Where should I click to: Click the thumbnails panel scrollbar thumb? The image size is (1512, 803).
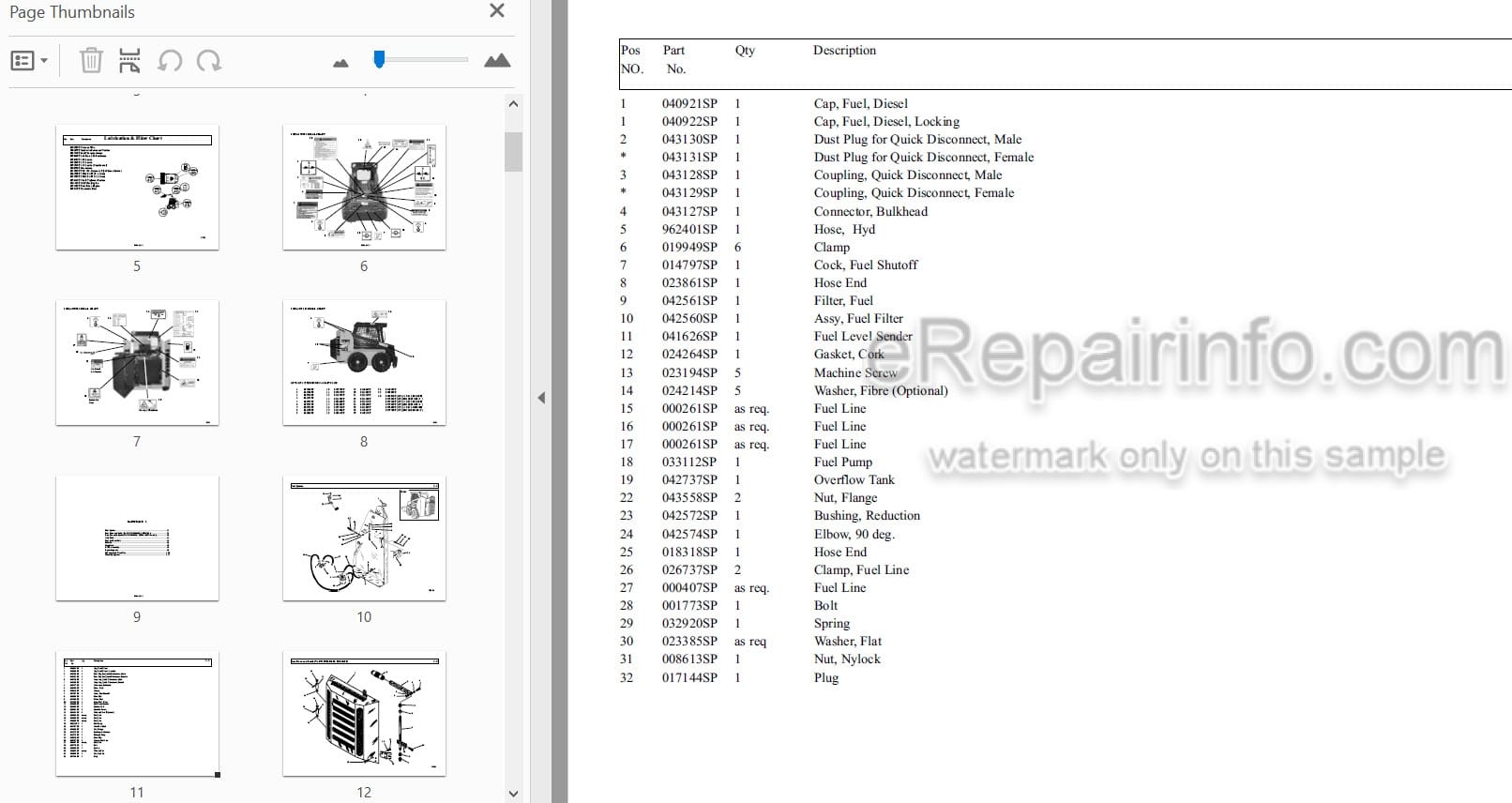click(513, 152)
